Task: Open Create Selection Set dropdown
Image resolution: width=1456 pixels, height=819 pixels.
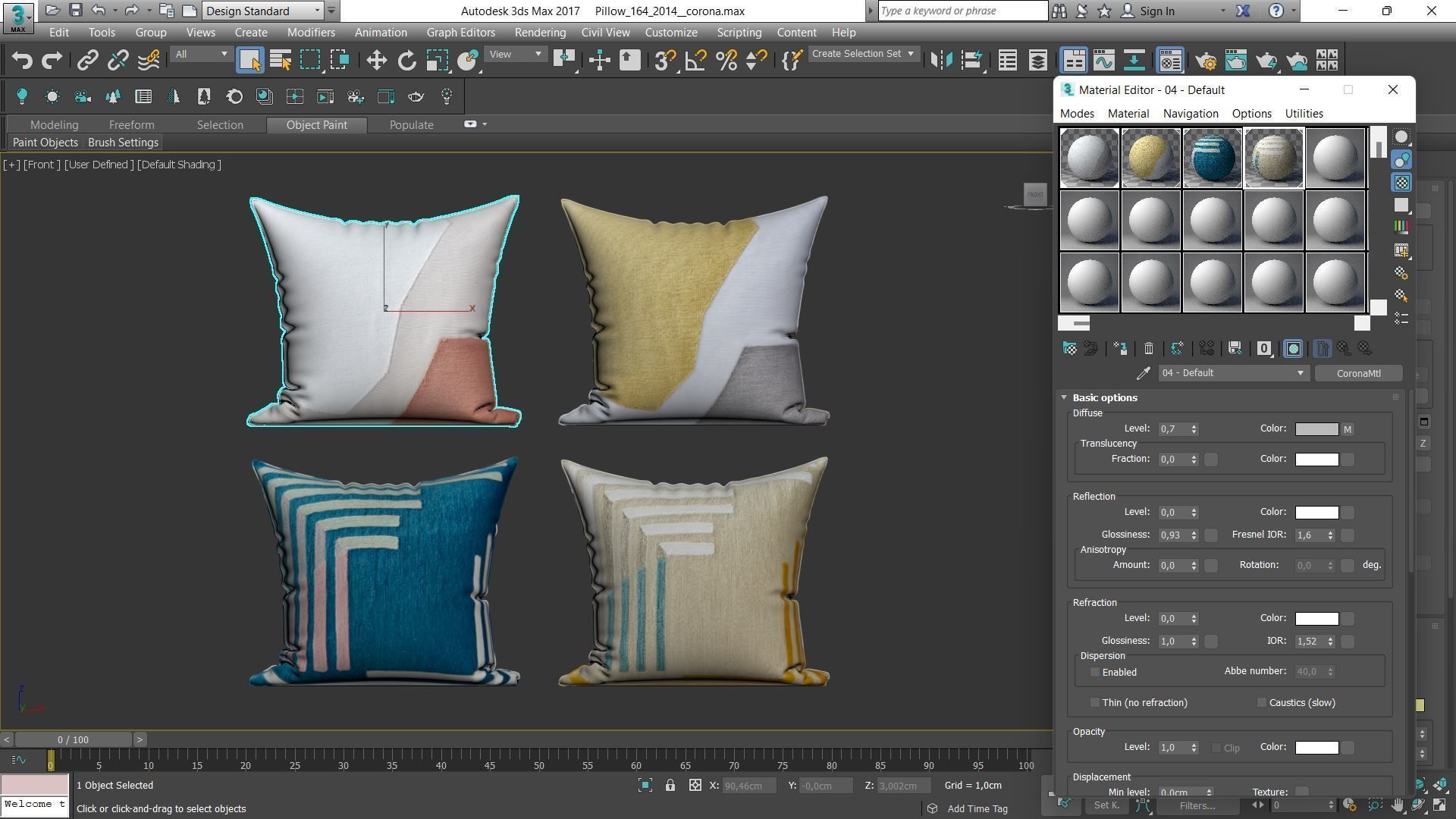Action: click(863, 54)
